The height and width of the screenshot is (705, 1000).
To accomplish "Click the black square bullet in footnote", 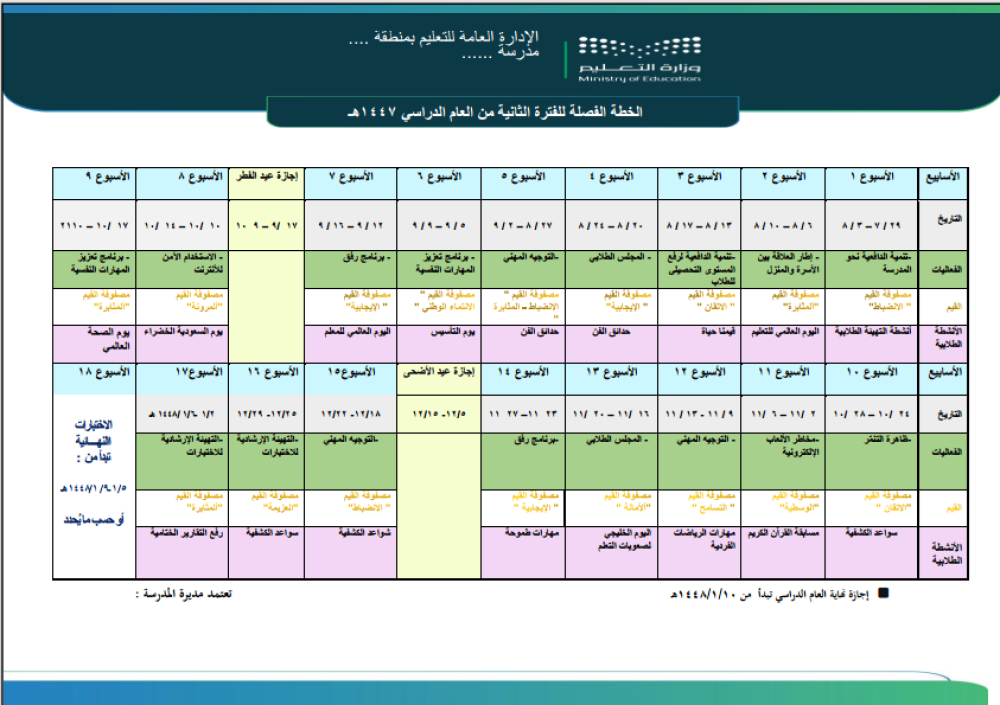I will pyautogui.click(x=882, y=593).
